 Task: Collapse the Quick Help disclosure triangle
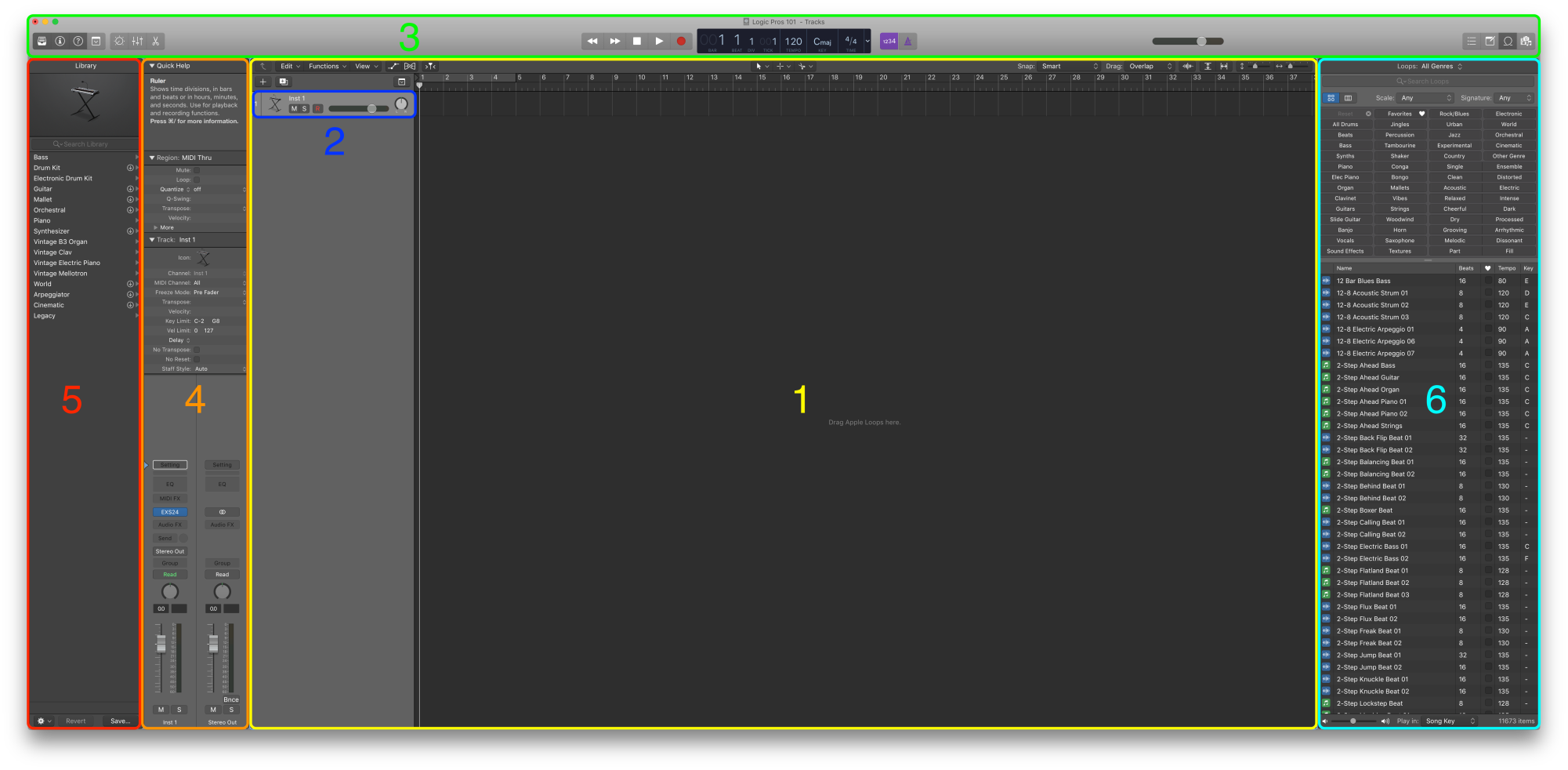pos(152,66)
